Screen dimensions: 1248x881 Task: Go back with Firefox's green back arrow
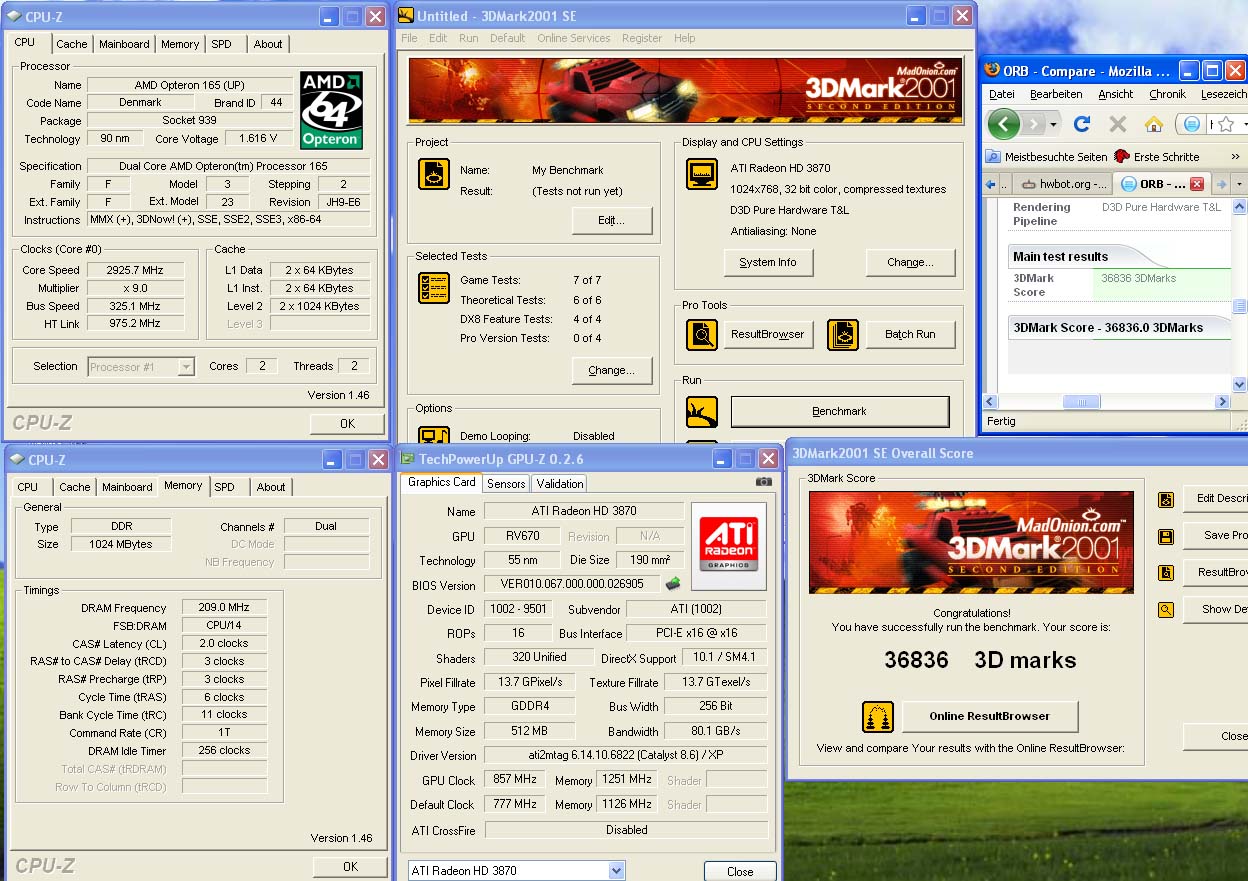[1004, 124]
